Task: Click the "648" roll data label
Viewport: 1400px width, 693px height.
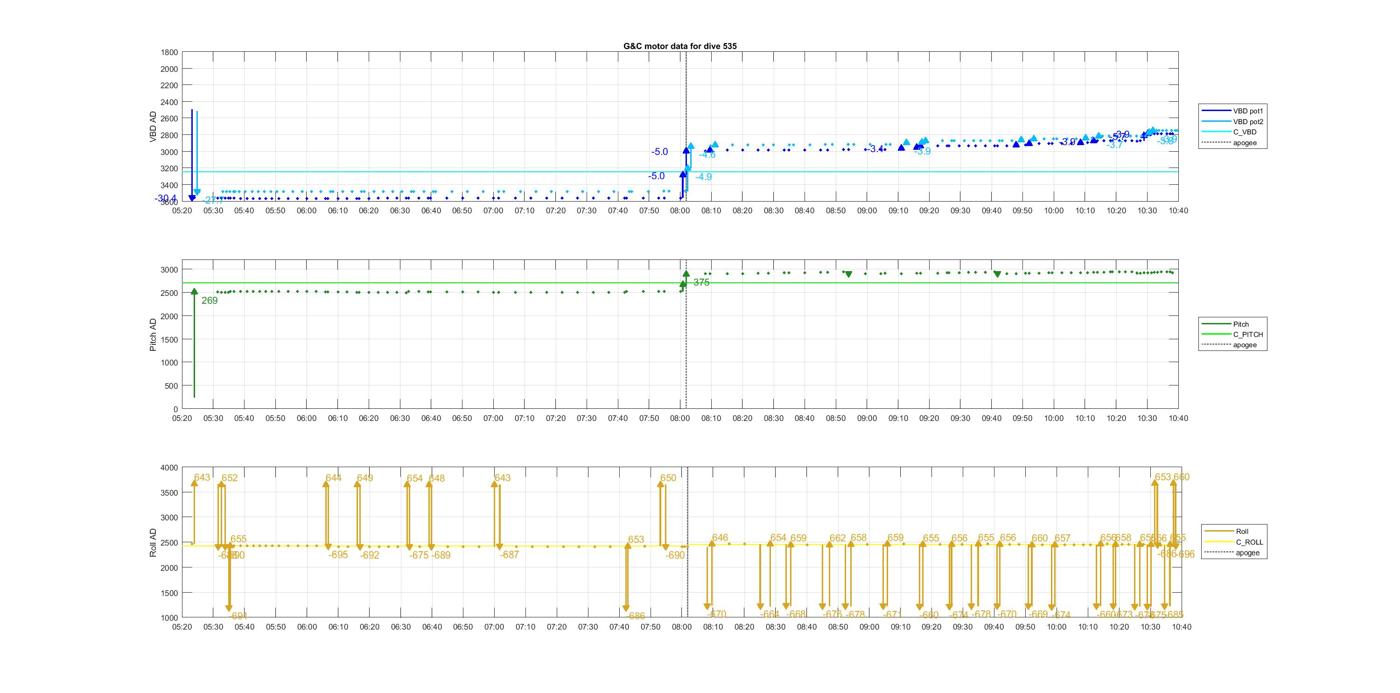Action: pos(437,478)
